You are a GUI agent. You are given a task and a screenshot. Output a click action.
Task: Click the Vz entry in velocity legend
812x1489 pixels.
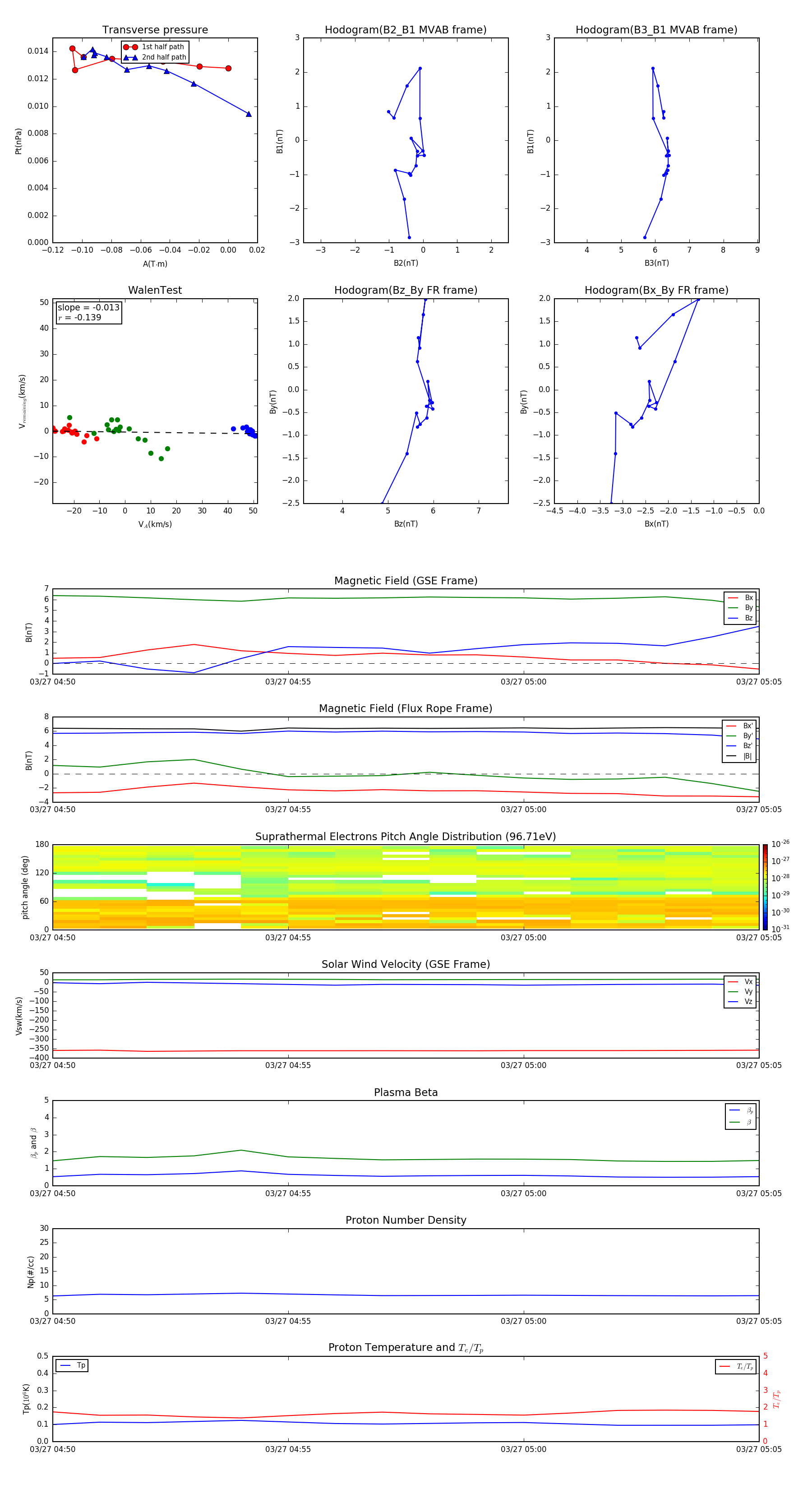pos(740,1001)
